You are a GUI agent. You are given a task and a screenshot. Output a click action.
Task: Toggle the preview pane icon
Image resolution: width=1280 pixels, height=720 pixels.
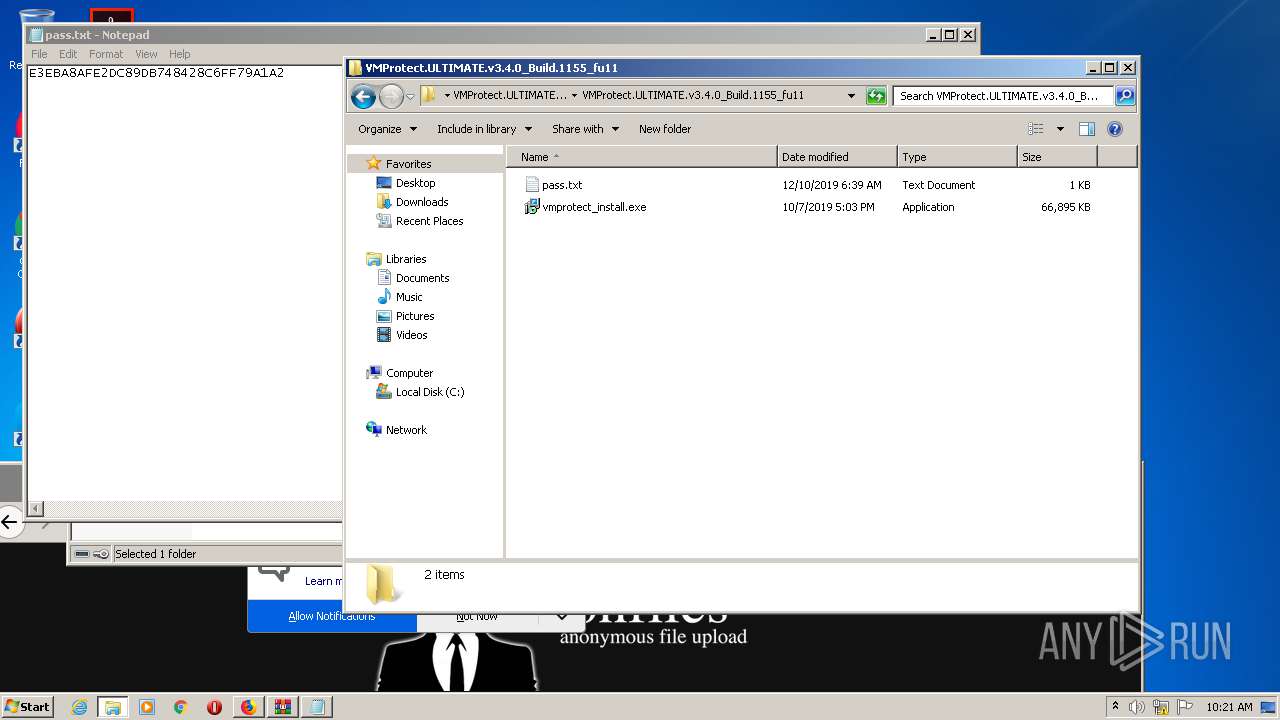coord(1087,129)
